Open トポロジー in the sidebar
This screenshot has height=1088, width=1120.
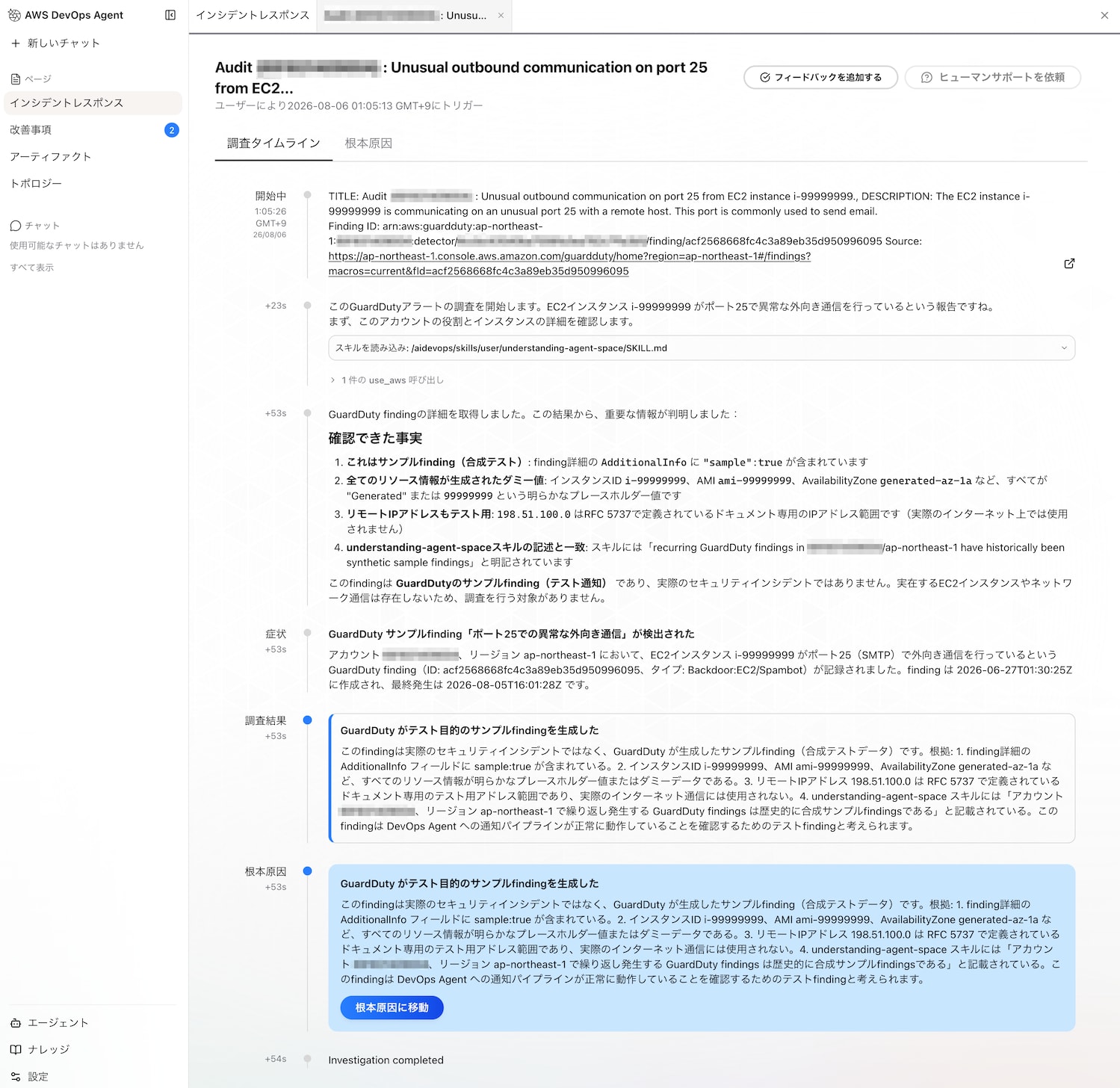point(36,183)
